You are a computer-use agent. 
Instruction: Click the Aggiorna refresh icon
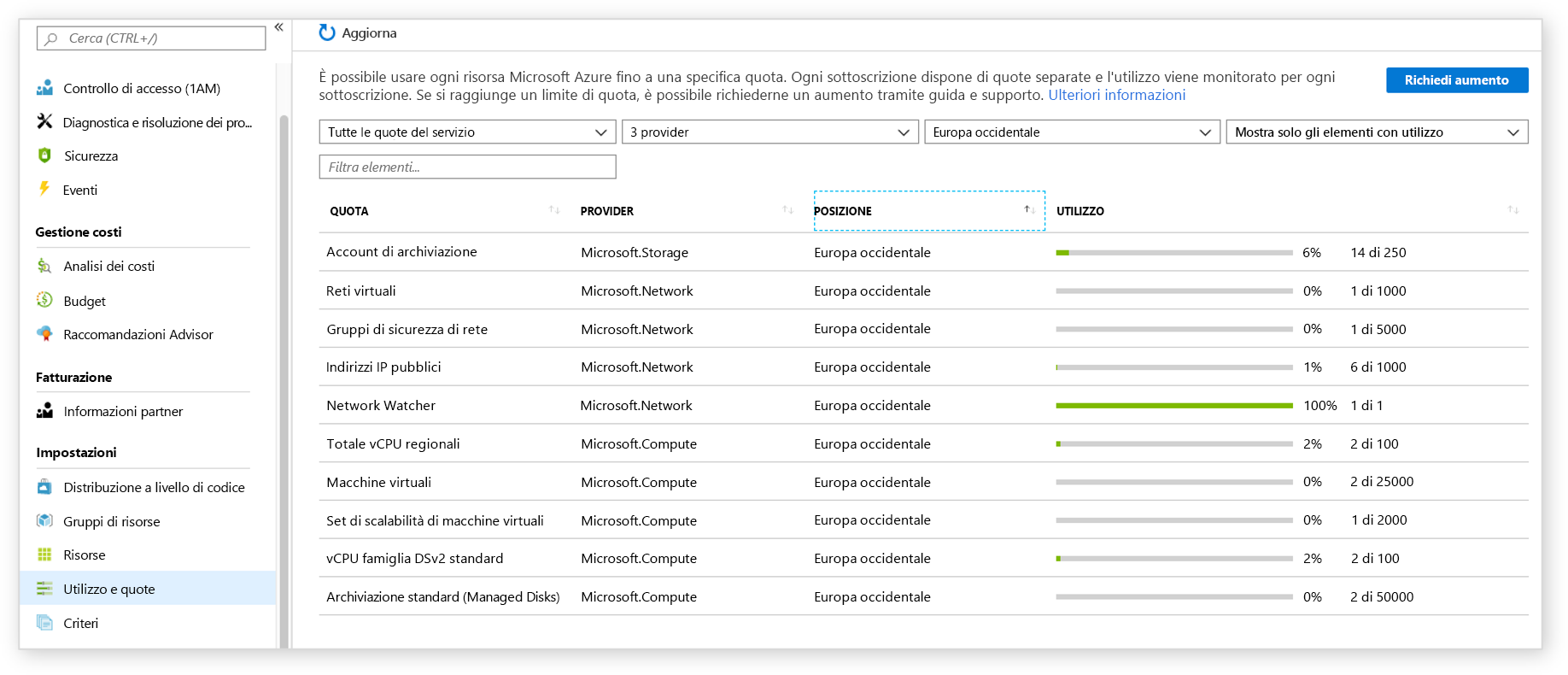pos(327,32)
